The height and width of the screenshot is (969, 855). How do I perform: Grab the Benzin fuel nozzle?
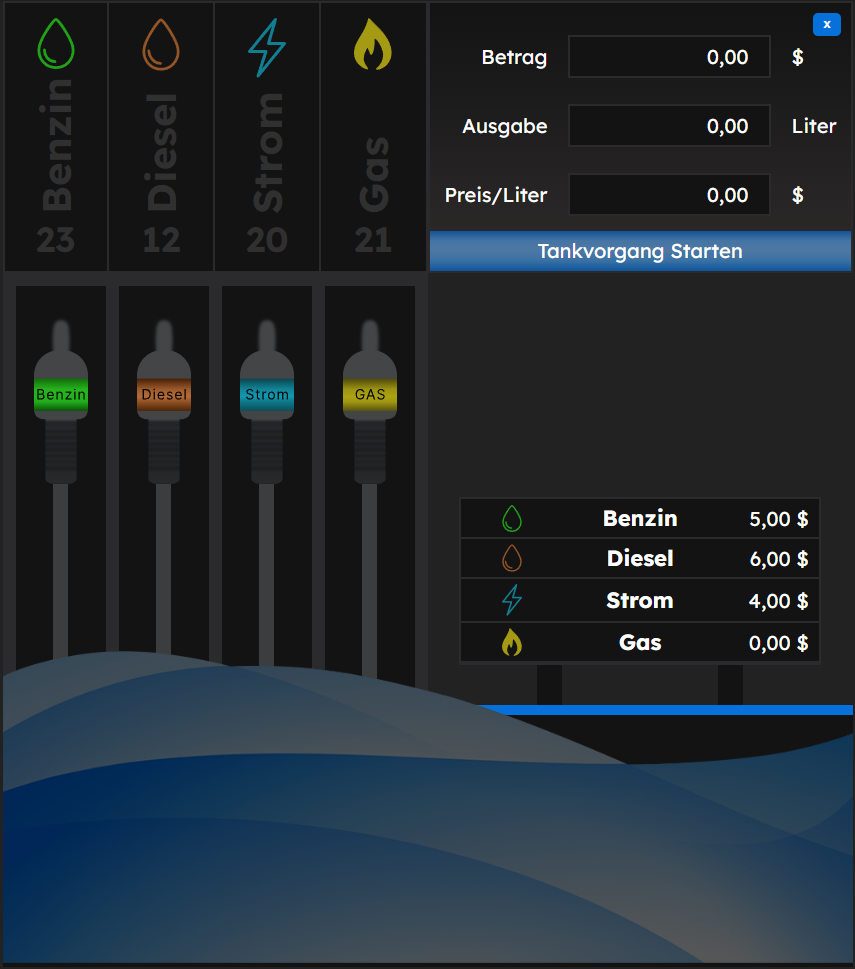60,394
